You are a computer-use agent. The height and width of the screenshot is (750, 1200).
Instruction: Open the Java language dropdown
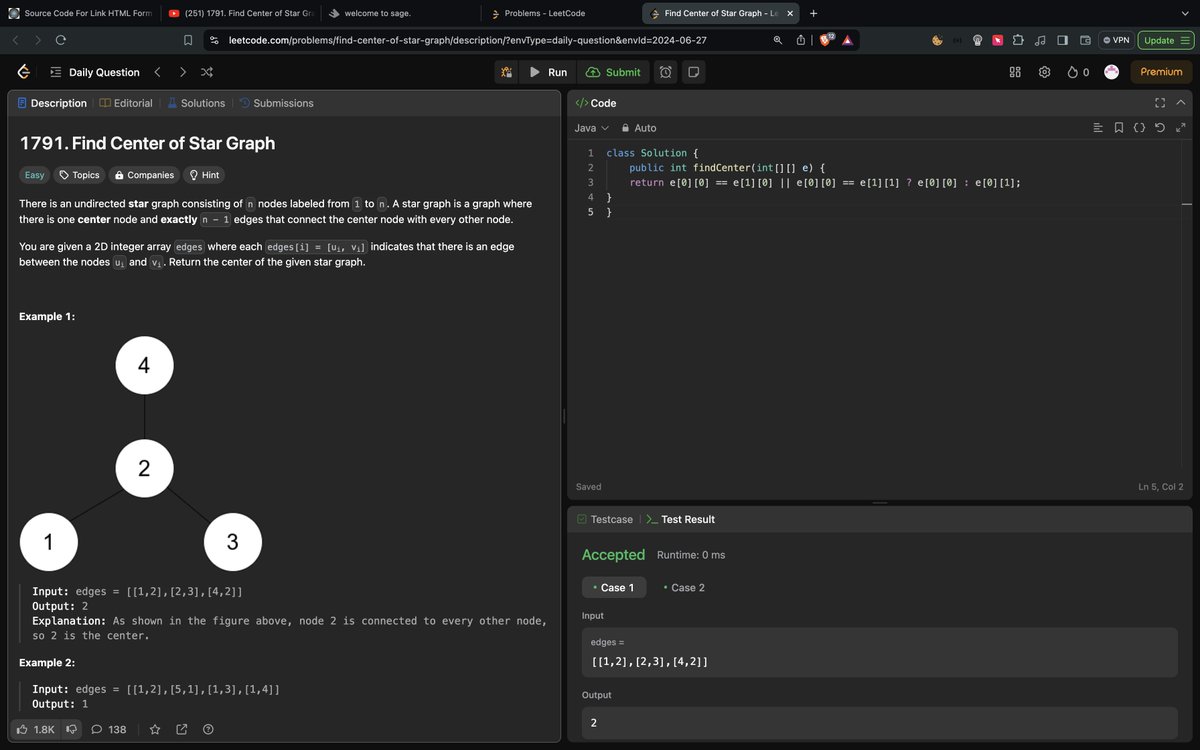point(591,128)
